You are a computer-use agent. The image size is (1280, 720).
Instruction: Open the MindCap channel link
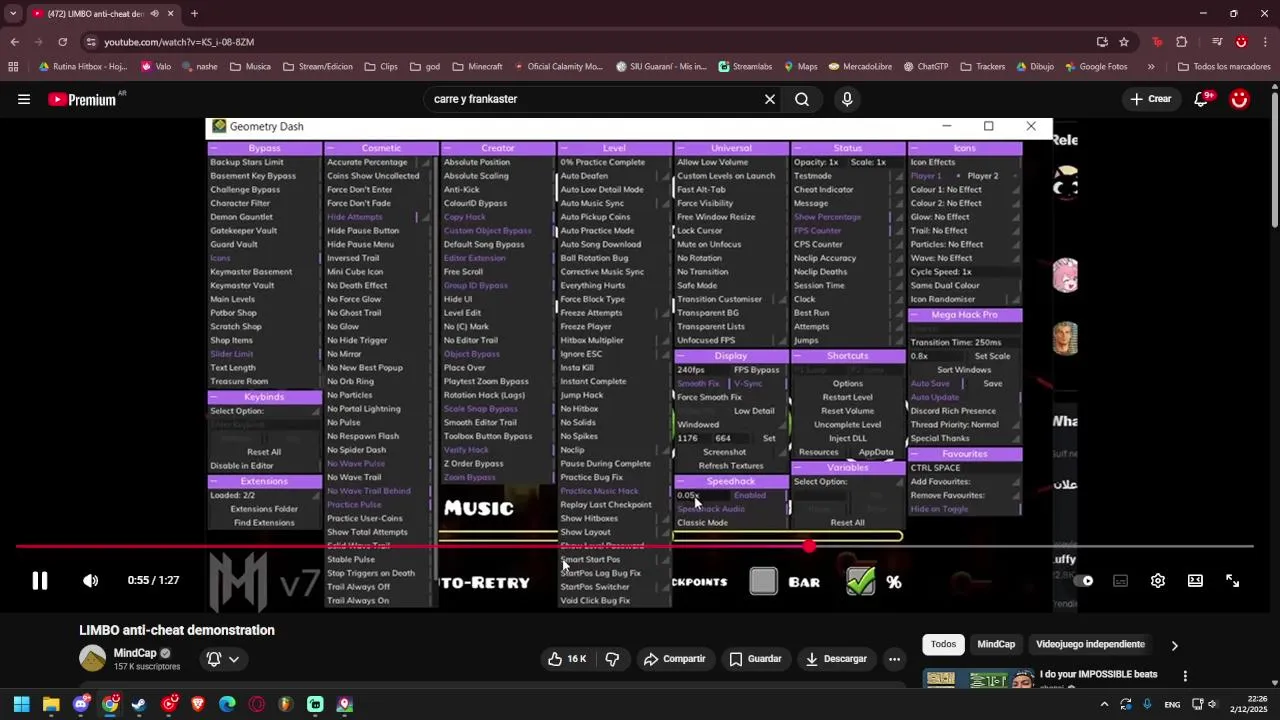click(x=135, y=653)
